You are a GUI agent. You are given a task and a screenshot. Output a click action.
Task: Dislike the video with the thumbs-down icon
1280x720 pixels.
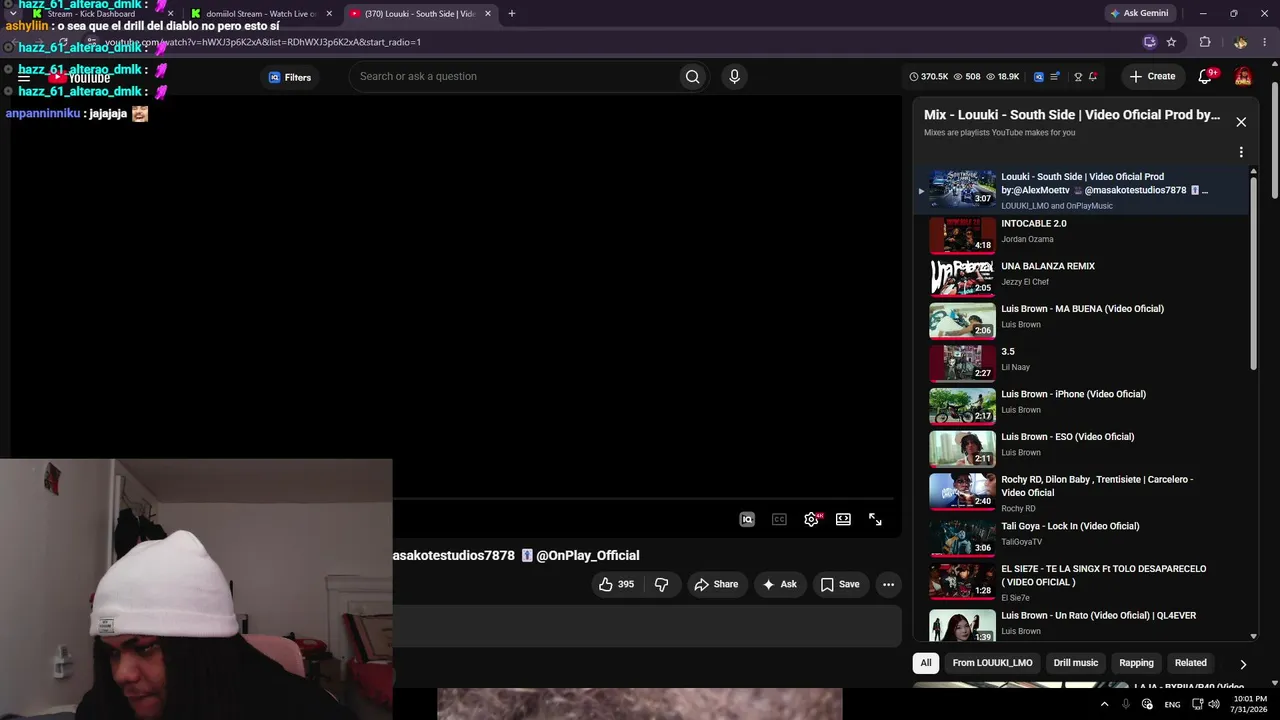click(661, 584)
